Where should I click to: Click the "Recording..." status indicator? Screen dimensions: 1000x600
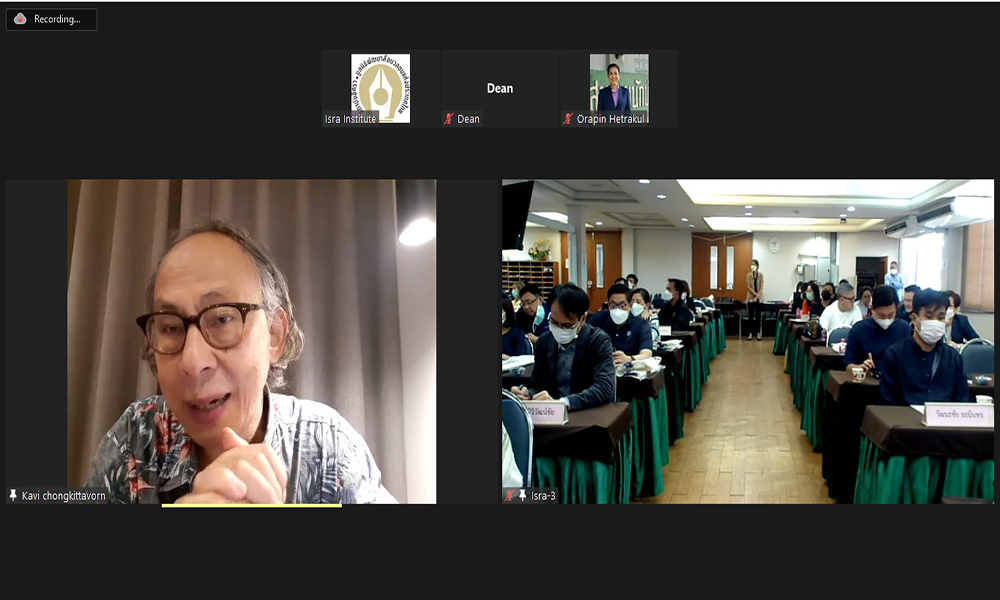(x=57, y=19)
